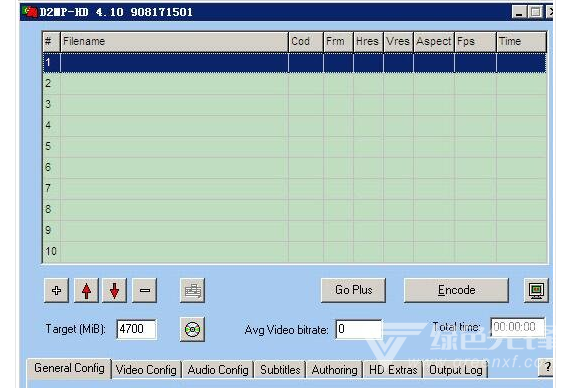Switch to the General Config tab

[69, 368]
